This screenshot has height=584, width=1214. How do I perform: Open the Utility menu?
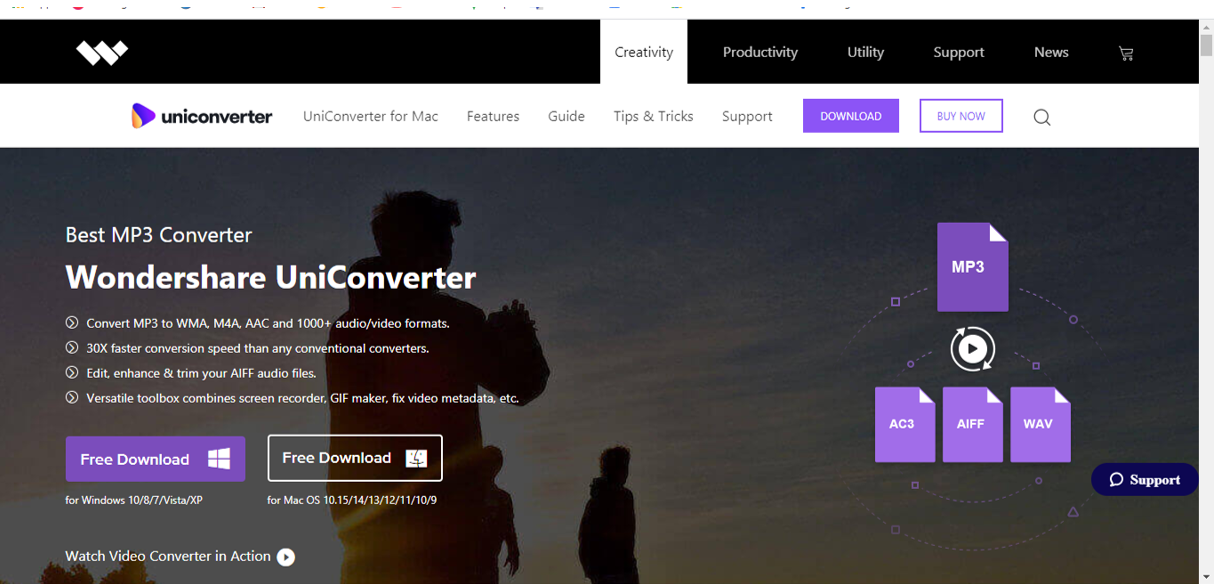[x=866, y=52]
